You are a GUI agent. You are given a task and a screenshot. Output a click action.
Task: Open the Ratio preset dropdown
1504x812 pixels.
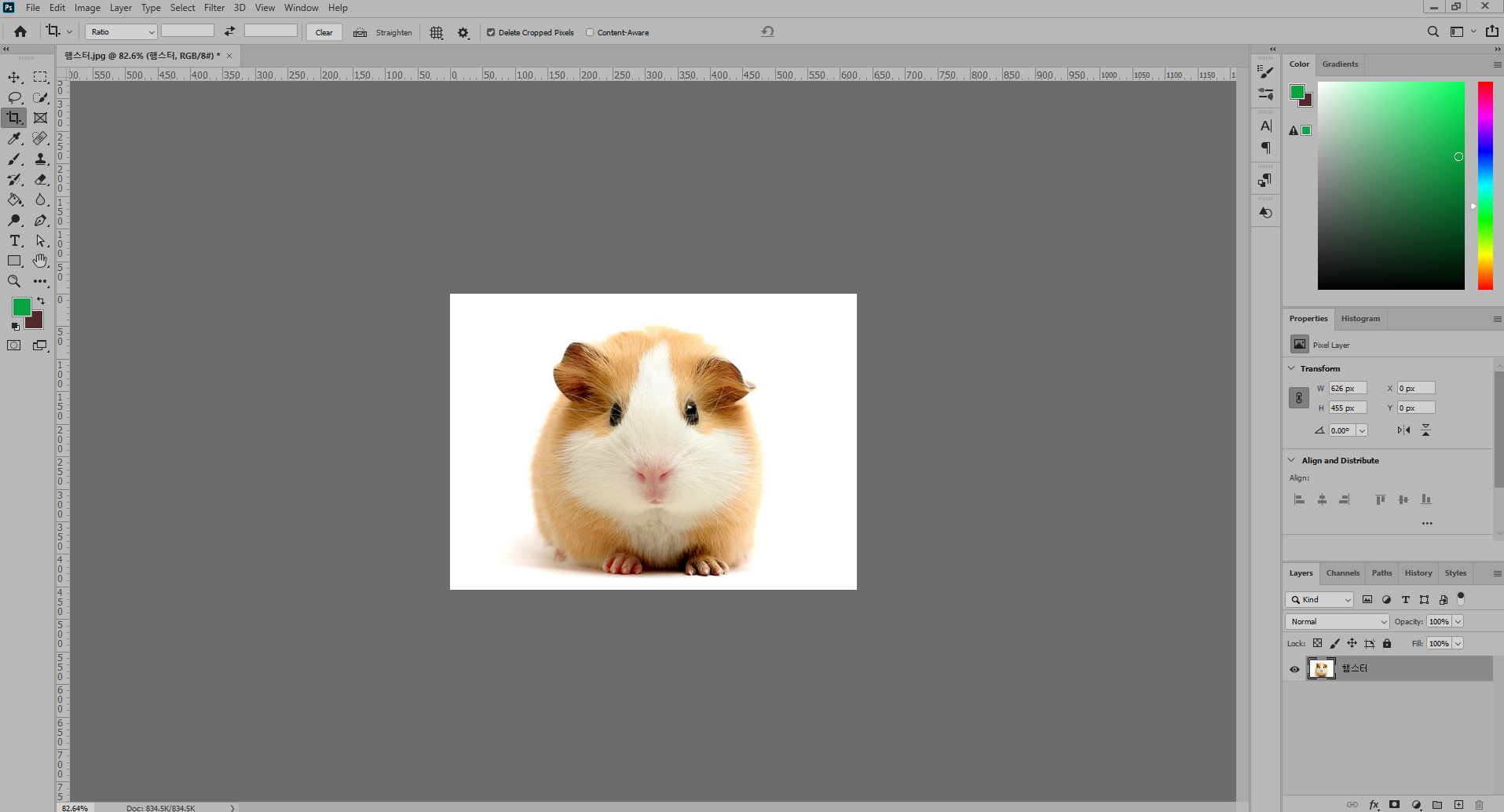pos(122,31)
